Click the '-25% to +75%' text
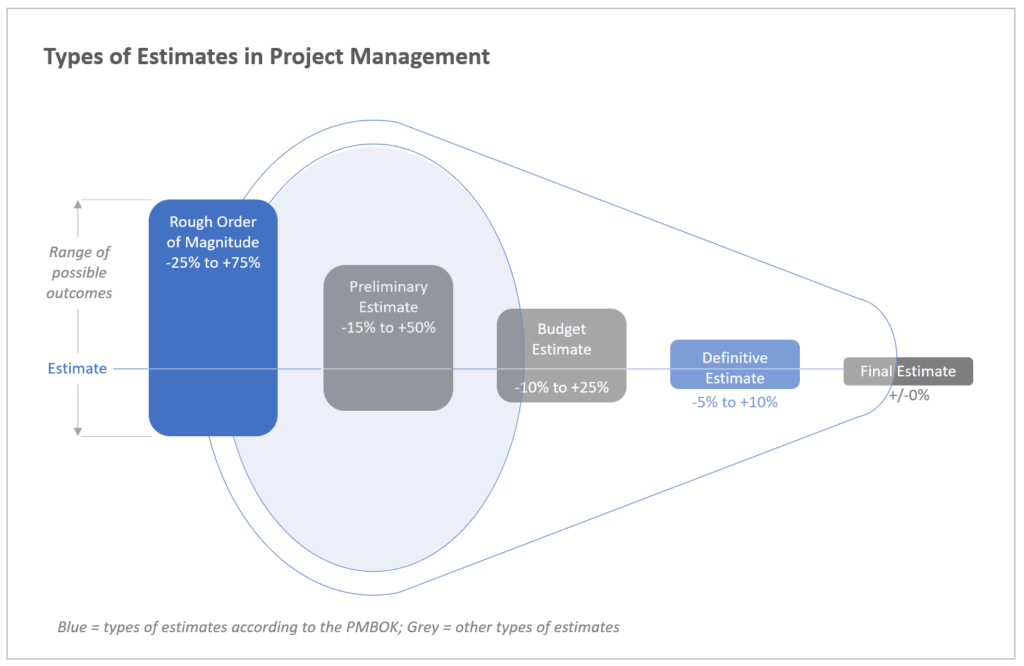The width and height of the screenshot is (1024, 666). tap(213, 262)
